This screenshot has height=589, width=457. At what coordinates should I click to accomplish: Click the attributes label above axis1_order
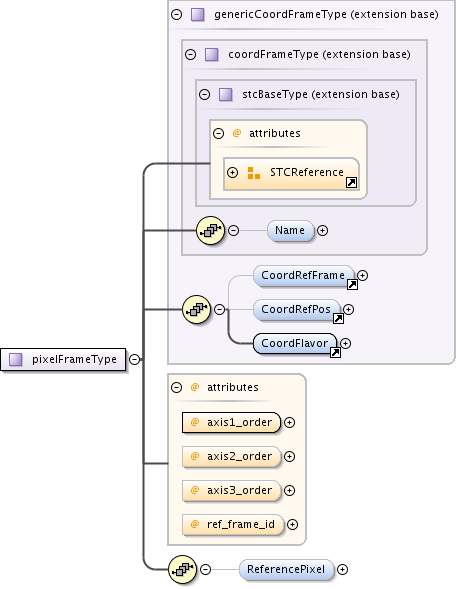[x=233, y=387]
